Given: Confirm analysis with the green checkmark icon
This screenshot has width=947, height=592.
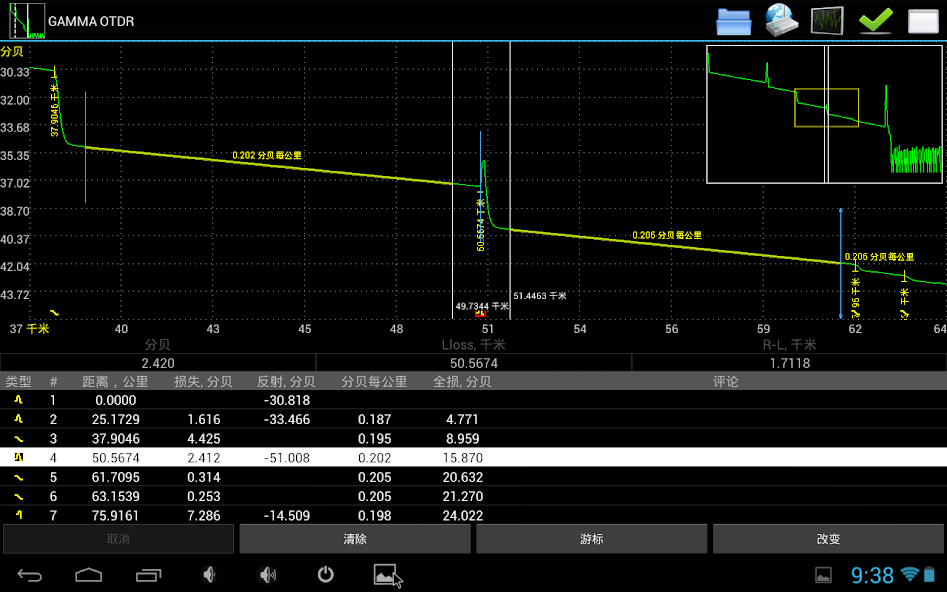Looking at the screenshot, I should 875,20.
